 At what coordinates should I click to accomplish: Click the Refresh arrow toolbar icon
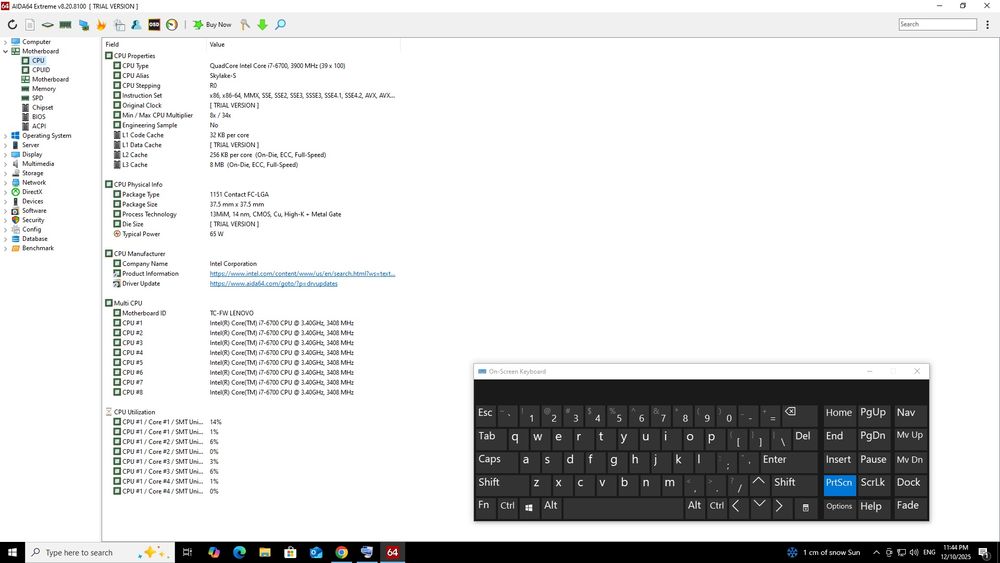tap(12, 25)
